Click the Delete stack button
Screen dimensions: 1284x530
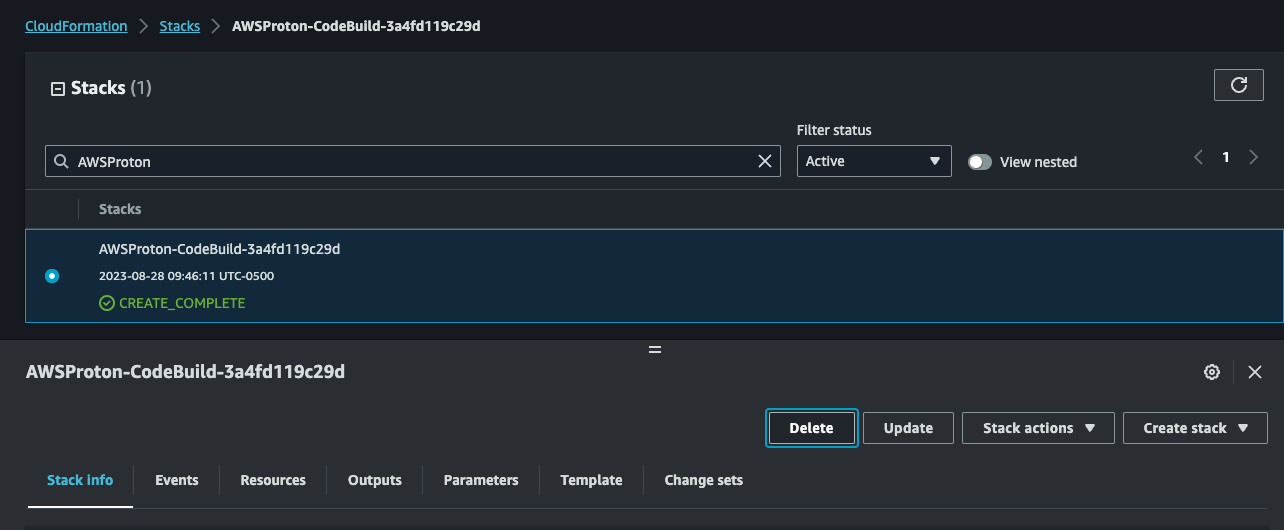point(811,428)
